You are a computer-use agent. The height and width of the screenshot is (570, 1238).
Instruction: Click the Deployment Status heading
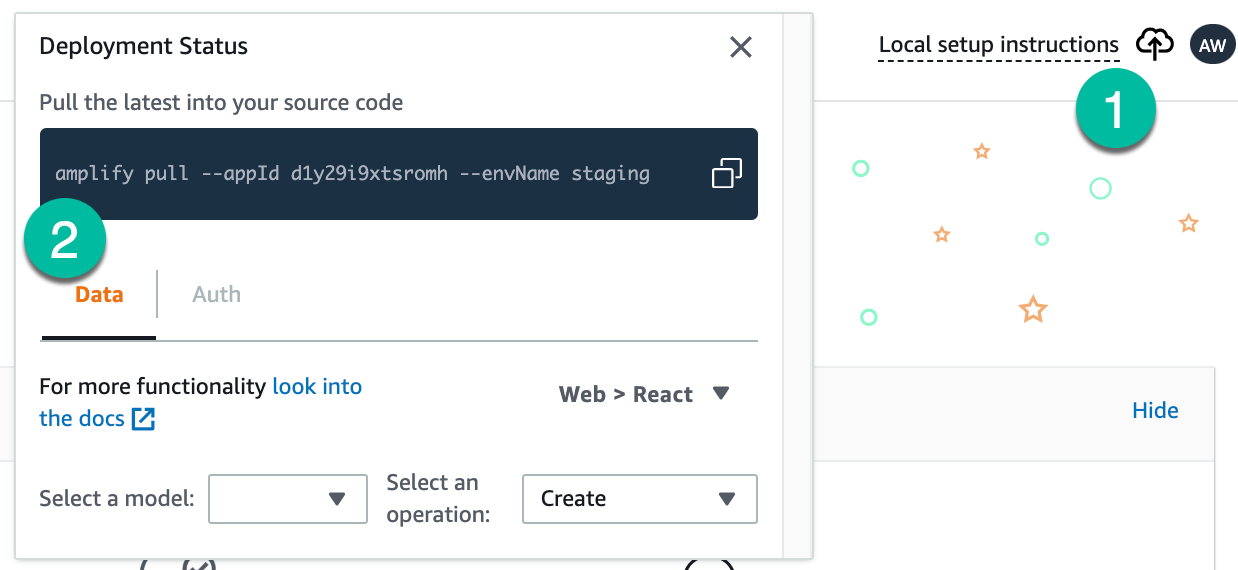tap(143, 46)
